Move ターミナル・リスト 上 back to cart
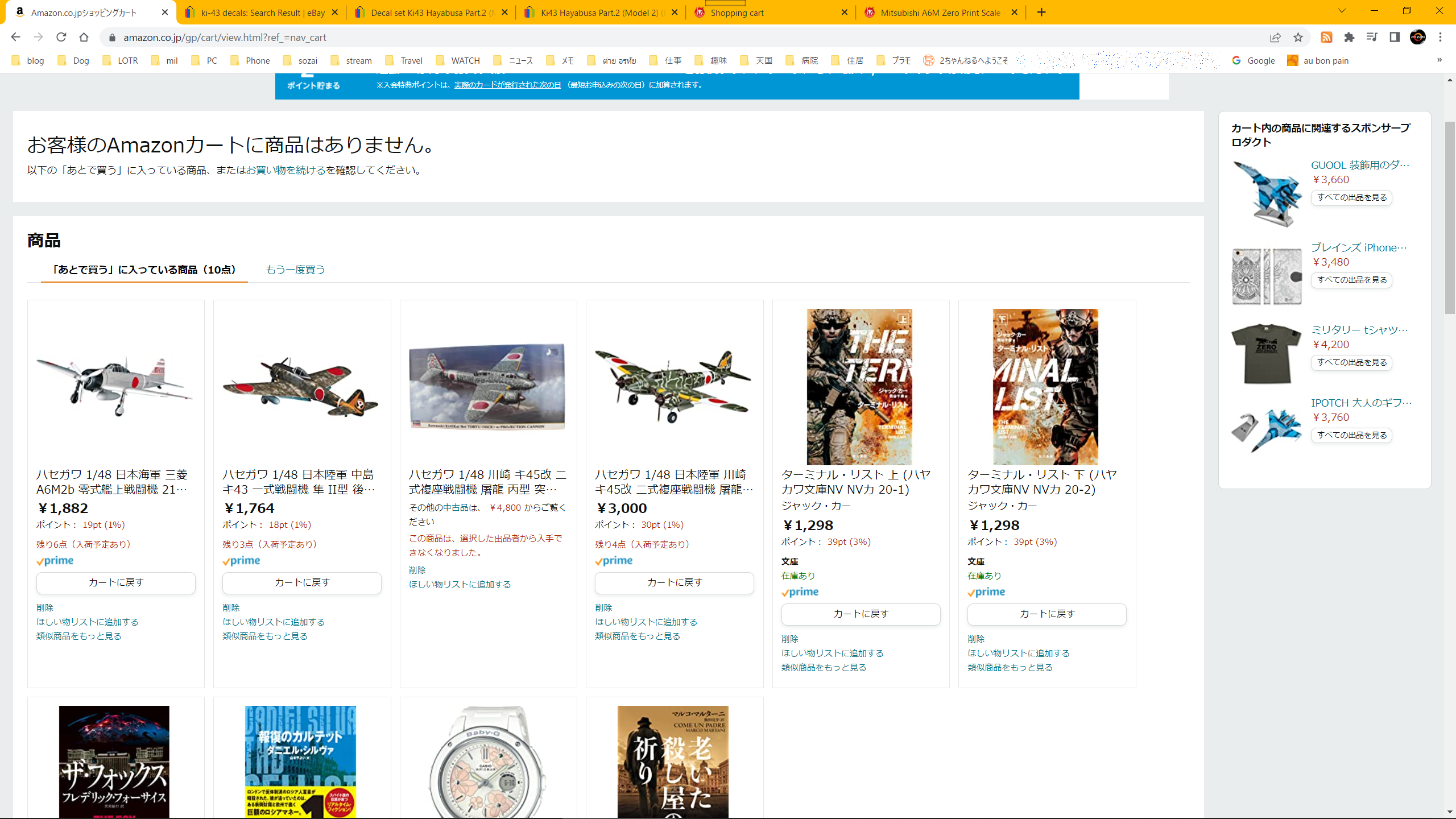 [x=861, y=614]
